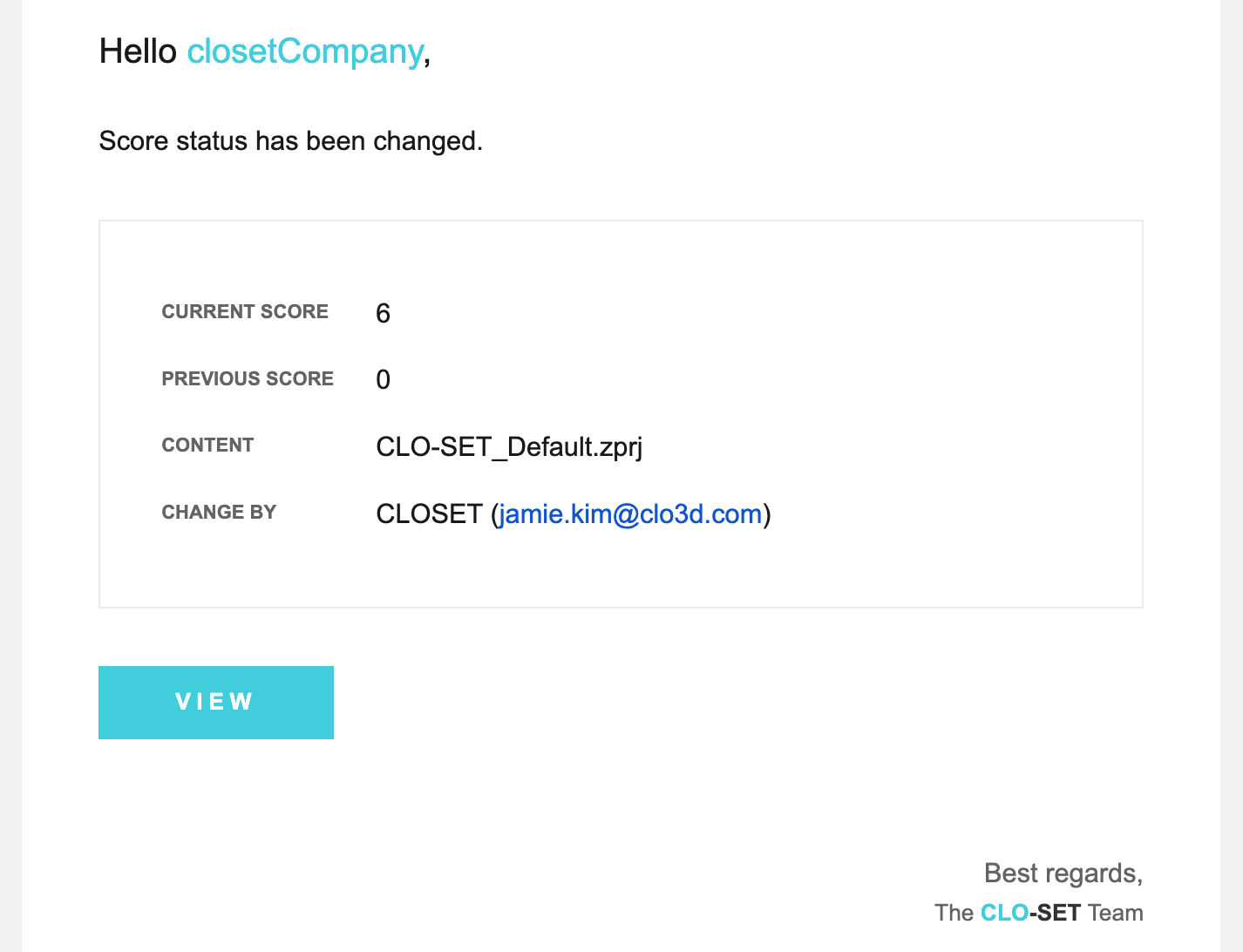The image size is (1243, 952).
Task: Click the VIEW button
Action: (216, 703)
